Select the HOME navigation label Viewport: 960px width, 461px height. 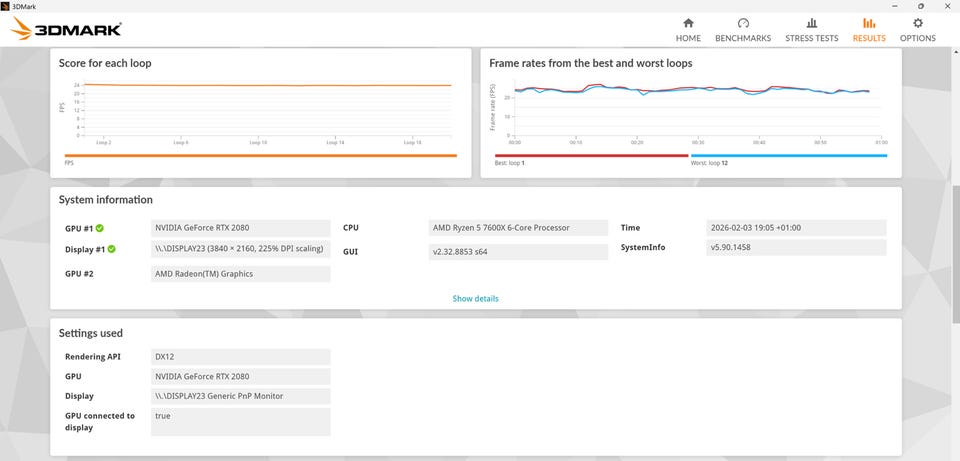688,38
